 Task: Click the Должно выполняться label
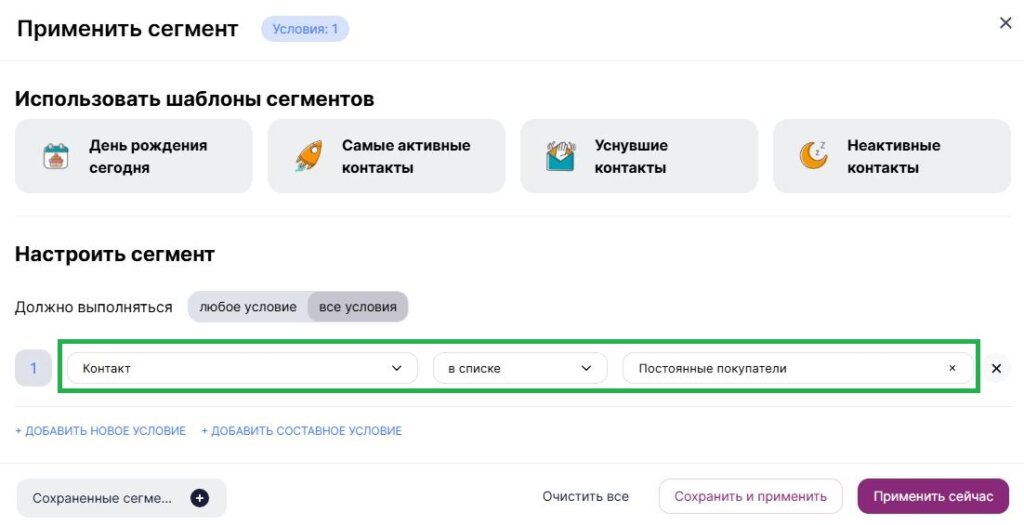pyautogui.click(x=93, y=308)
